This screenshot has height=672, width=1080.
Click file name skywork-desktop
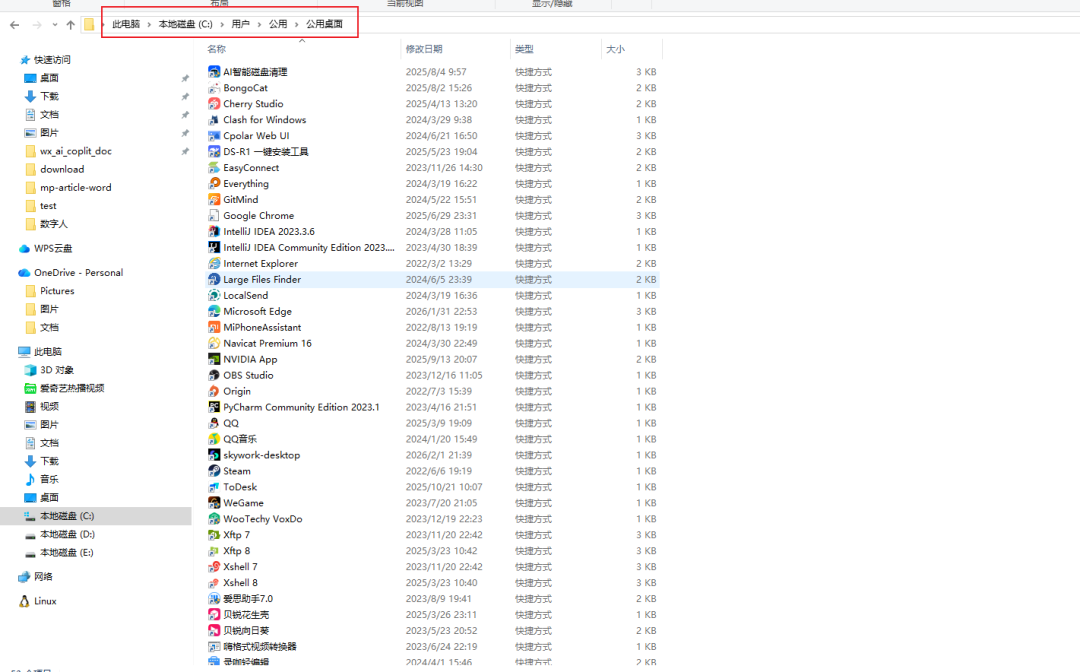pos(262,455)
